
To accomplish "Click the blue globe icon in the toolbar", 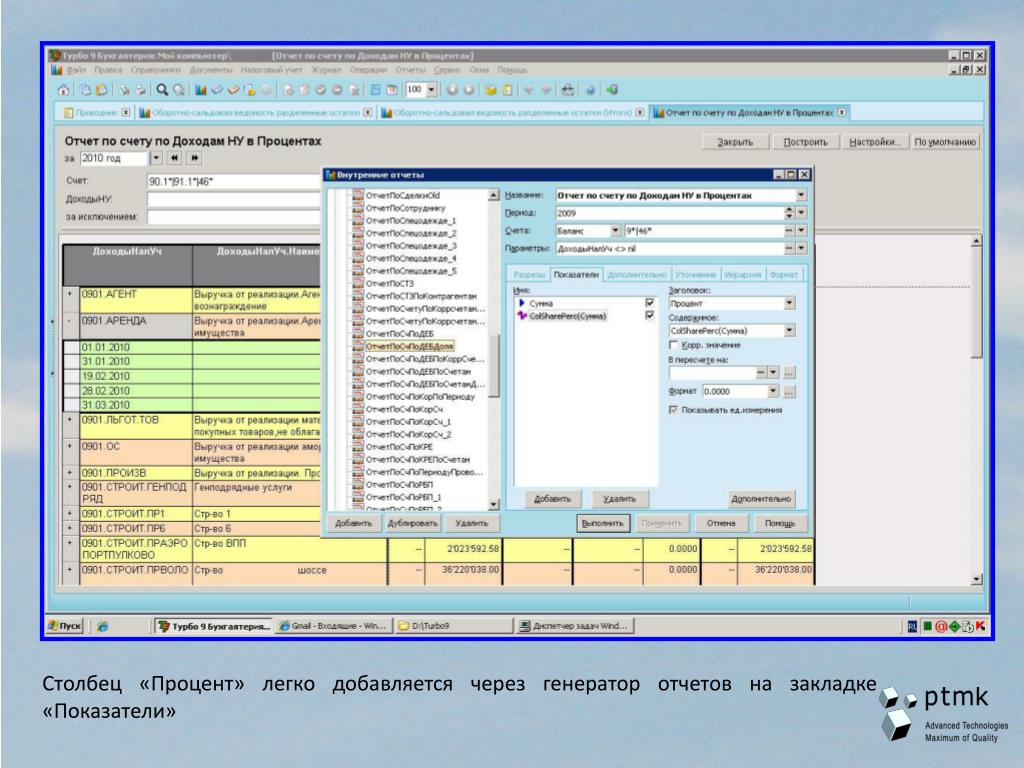I will pos(590,90).
